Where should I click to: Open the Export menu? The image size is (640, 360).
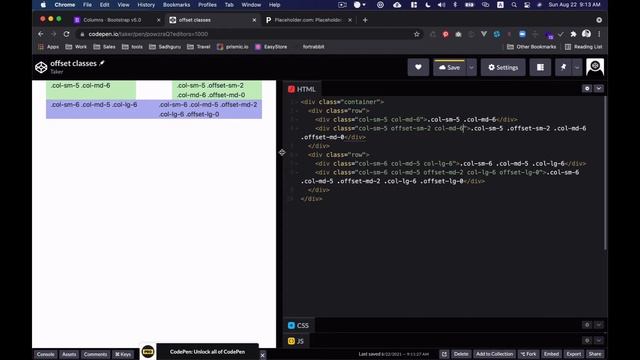[x=573, y=354]
